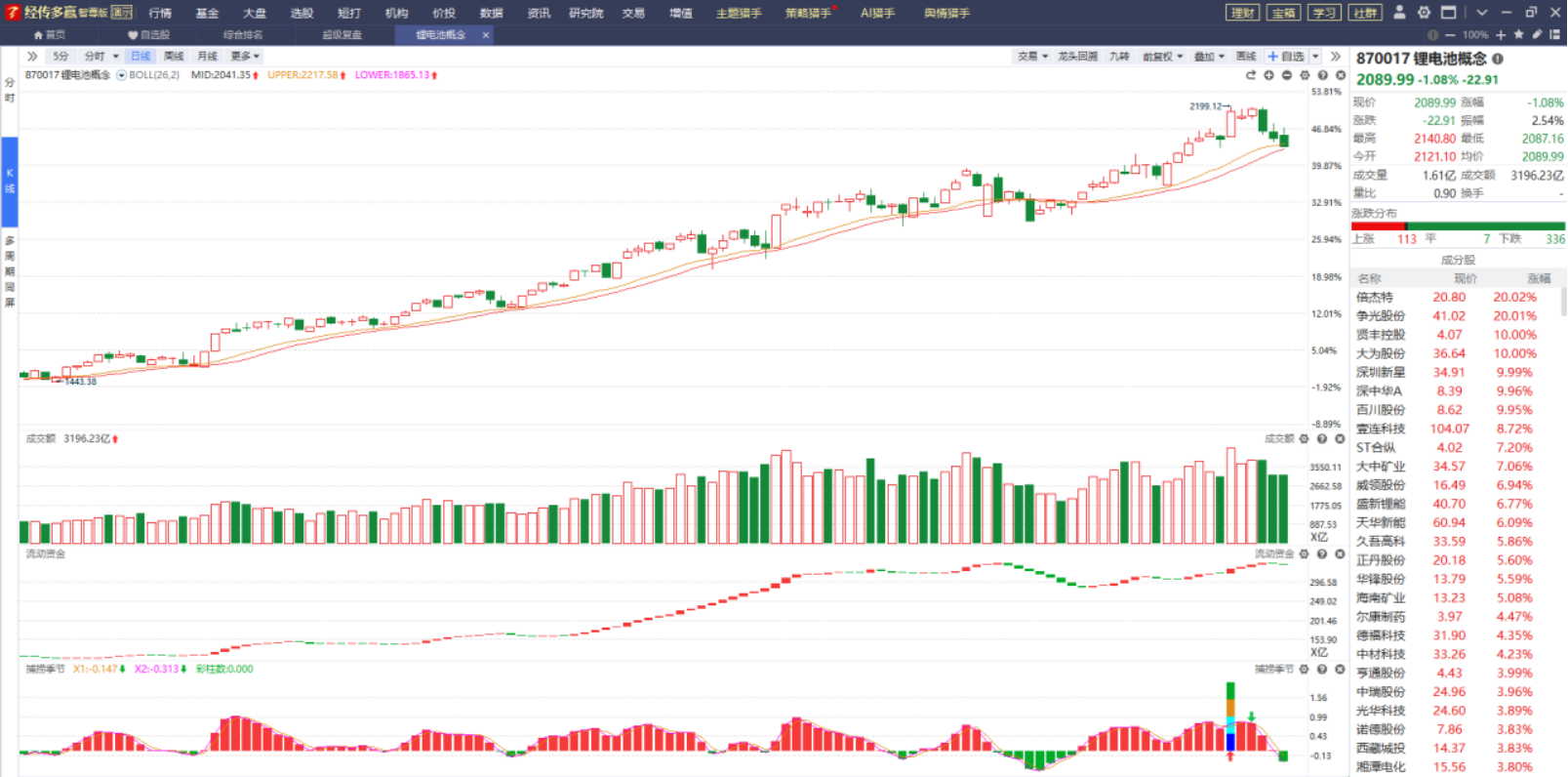Image resolution: width=1568 pixels, height=777 pixels.
Task: Switch to the 综合排名 tab
Action: 243,35
